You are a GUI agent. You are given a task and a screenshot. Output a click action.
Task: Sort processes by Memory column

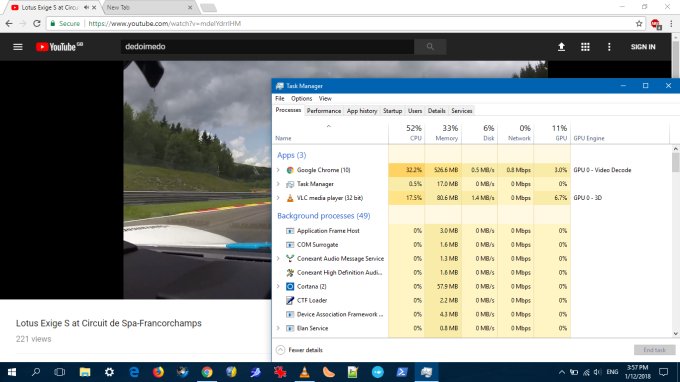(443, 133)
